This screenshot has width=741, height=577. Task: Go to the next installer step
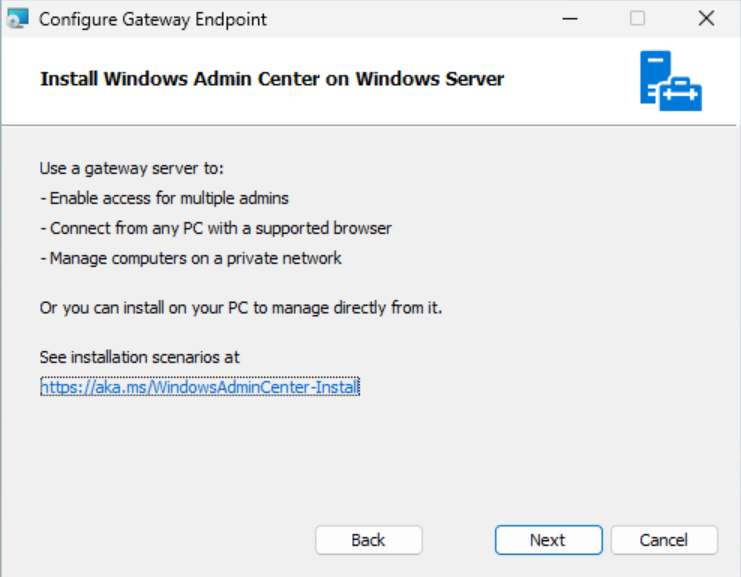pyautogui.click(x=548, y=540)
